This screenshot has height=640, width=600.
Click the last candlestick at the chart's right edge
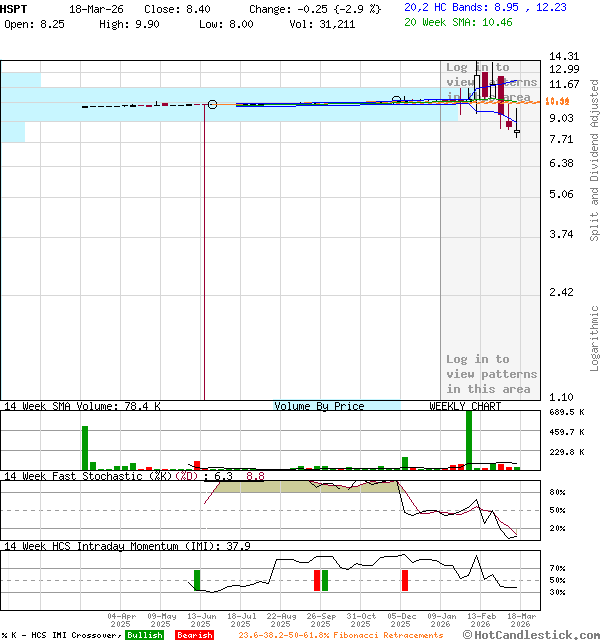point(517,131)
